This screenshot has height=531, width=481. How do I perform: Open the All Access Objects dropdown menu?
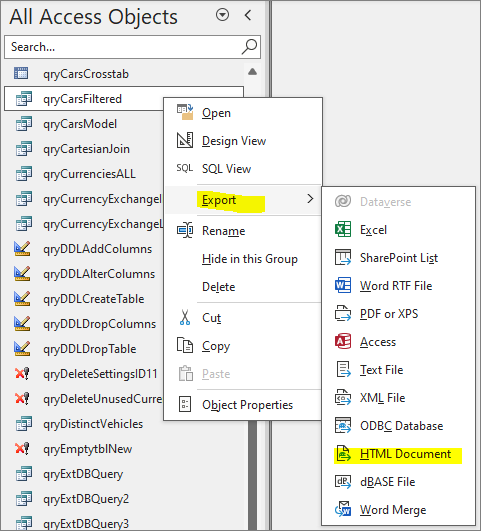(223, 15)
